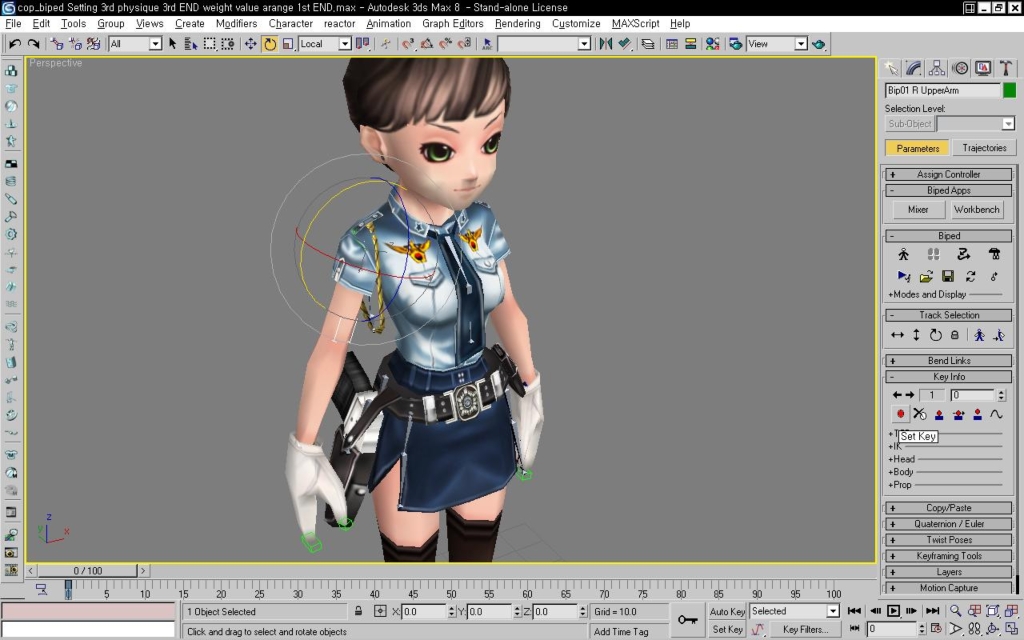Open the MAXScript menu
The height and width of the screenshot is (640, 1024).
(635, 24)
